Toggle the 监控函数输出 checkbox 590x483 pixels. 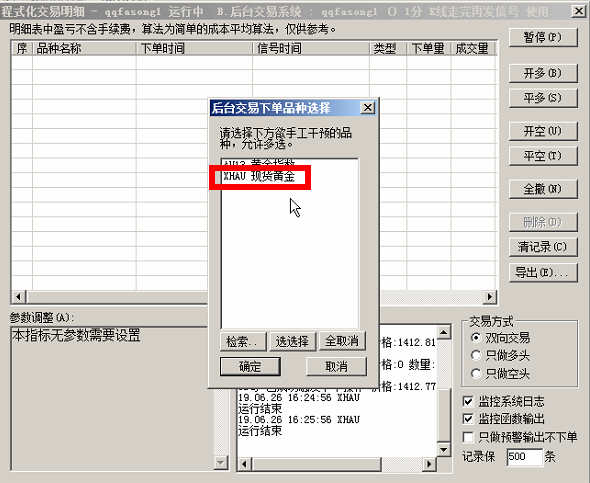tap(468, 419)
